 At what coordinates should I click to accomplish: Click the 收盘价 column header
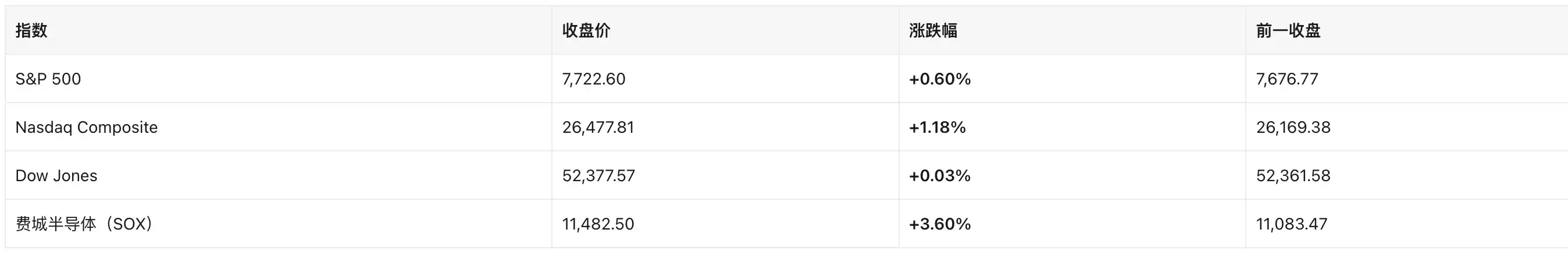586,30
